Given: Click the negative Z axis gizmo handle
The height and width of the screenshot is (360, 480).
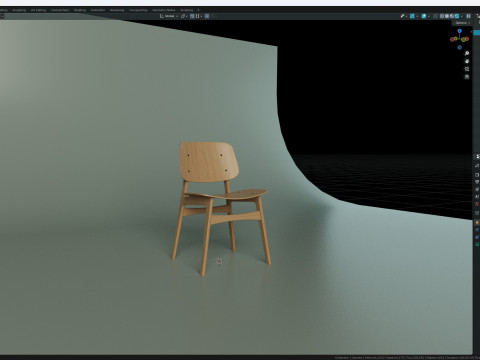Looking at the screenshot, I should point(459,47).
